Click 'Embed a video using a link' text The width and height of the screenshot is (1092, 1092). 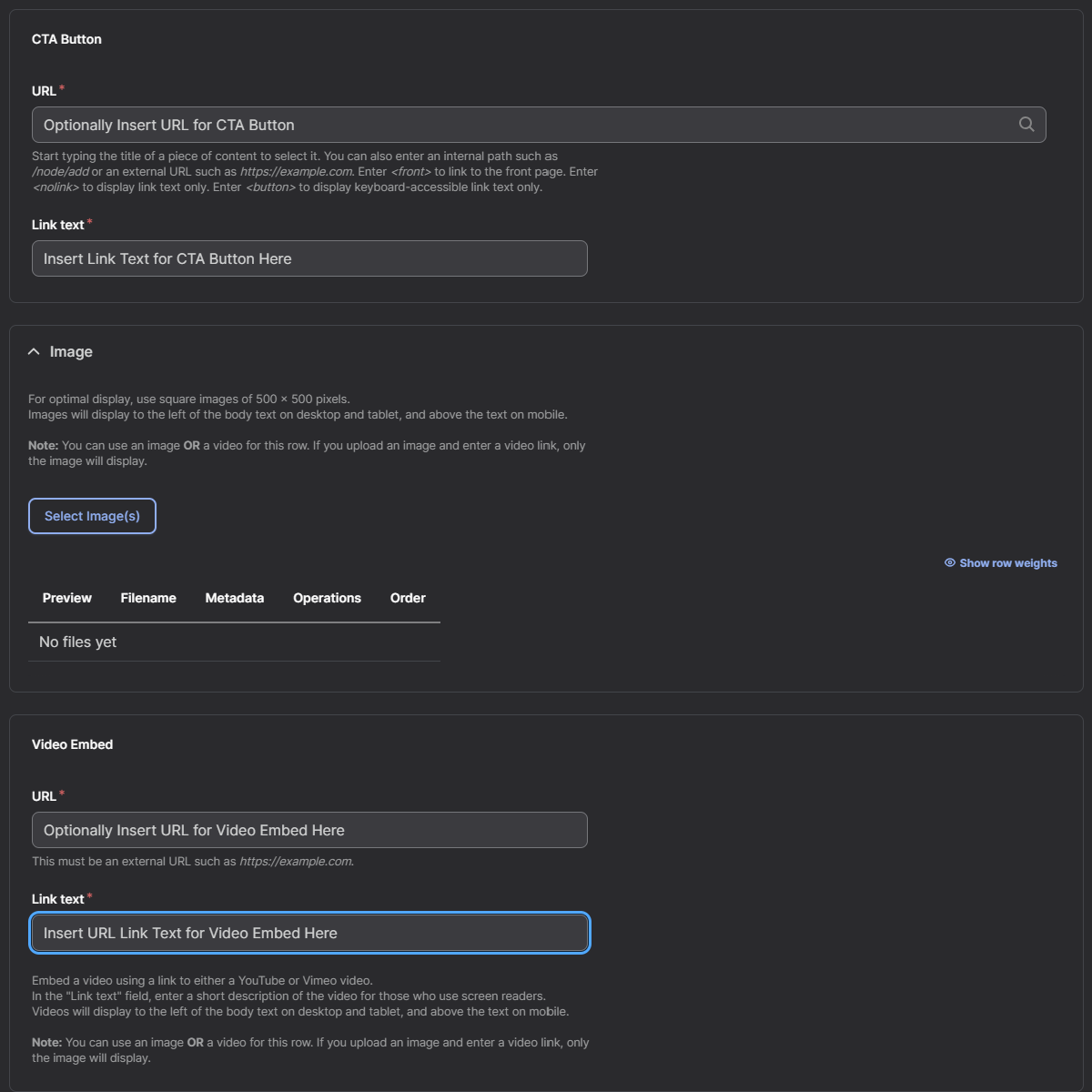click(202, 980)
